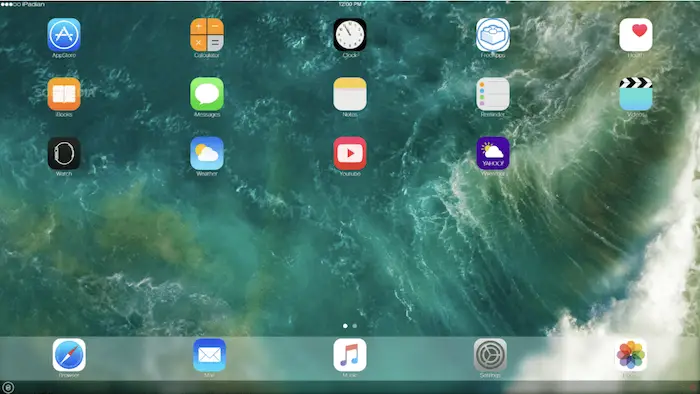
Task: Open the Reminder app
Action: 493,94
